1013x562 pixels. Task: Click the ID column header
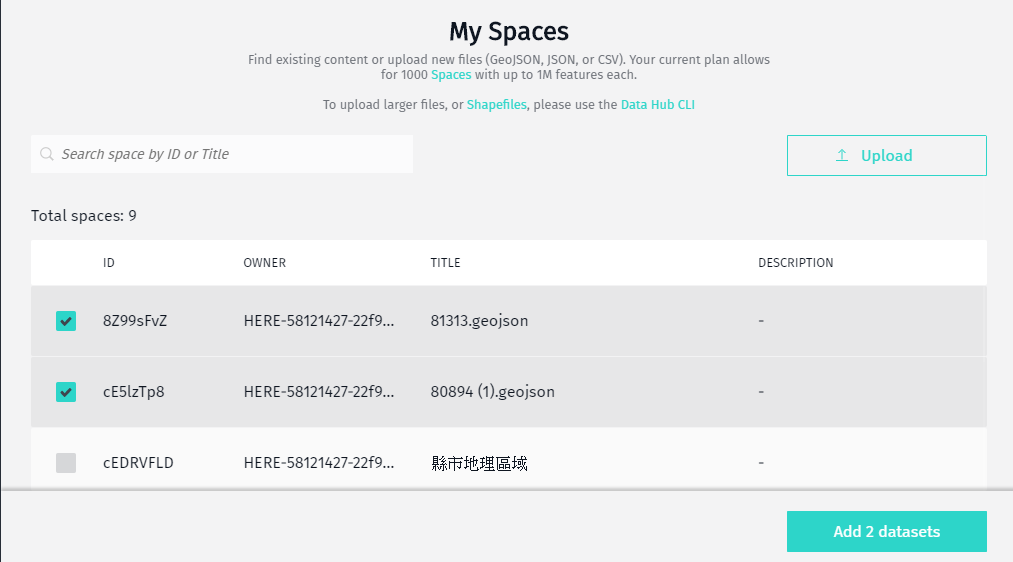pos(109,263)
